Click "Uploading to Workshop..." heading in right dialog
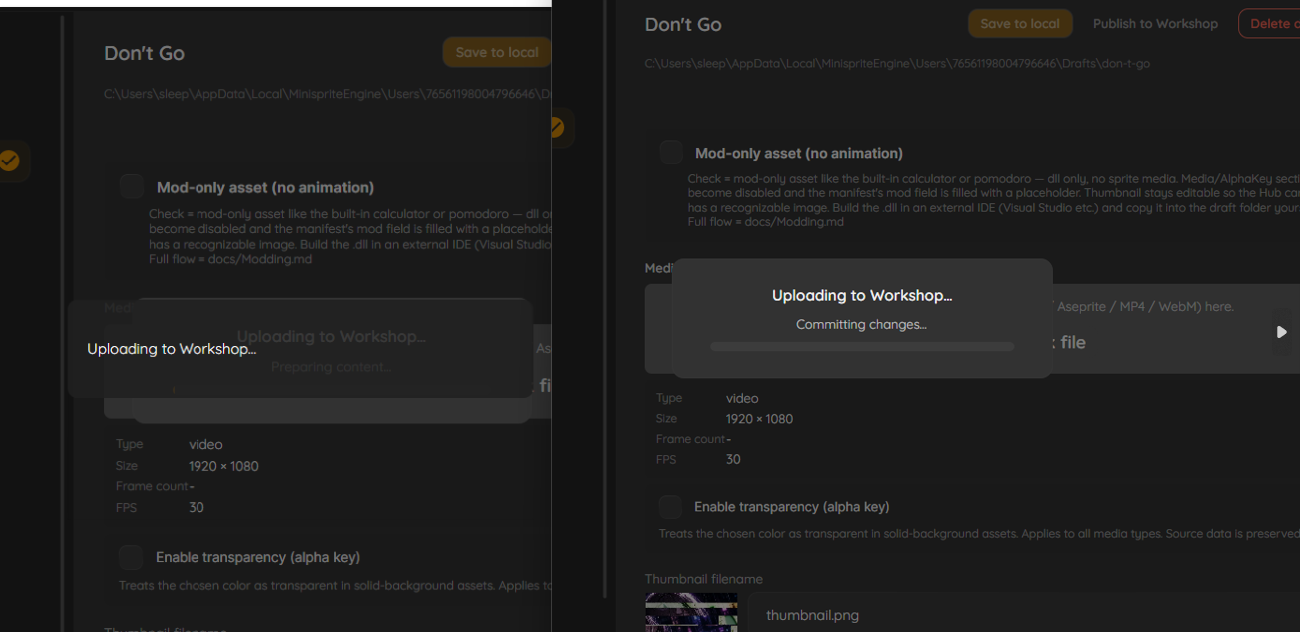The width and height of the screenshot is (1300, 632). point(862,295)
